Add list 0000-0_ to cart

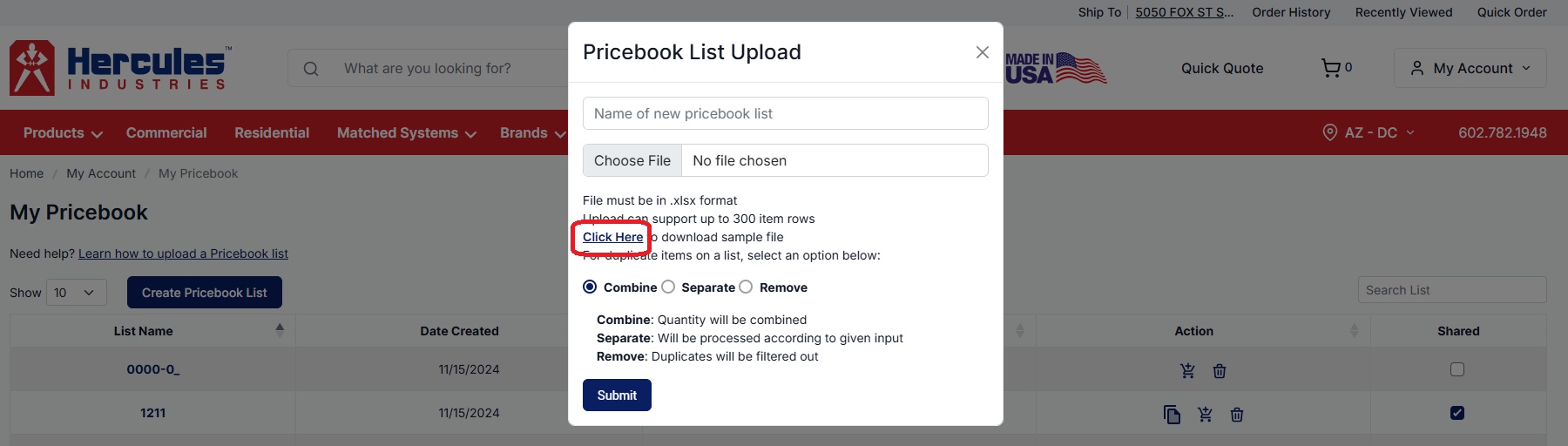tap(1187, 370)
